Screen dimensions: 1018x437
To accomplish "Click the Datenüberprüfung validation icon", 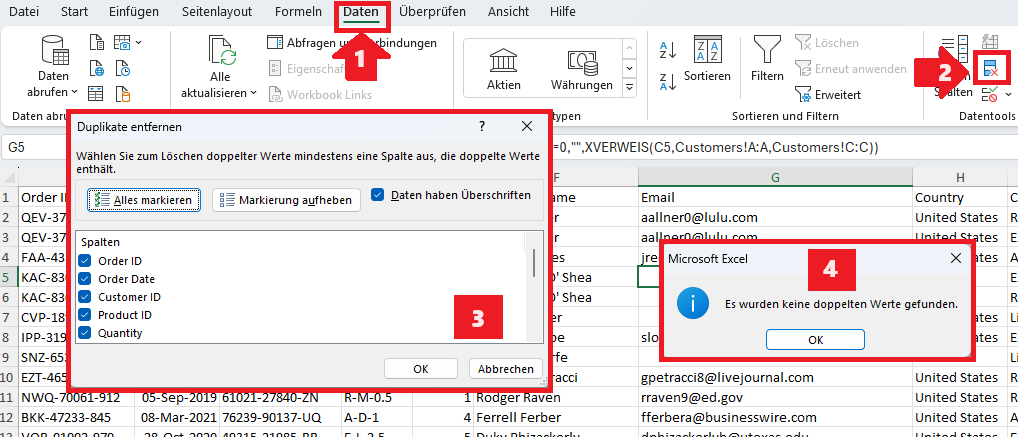I will coord(990,95).
